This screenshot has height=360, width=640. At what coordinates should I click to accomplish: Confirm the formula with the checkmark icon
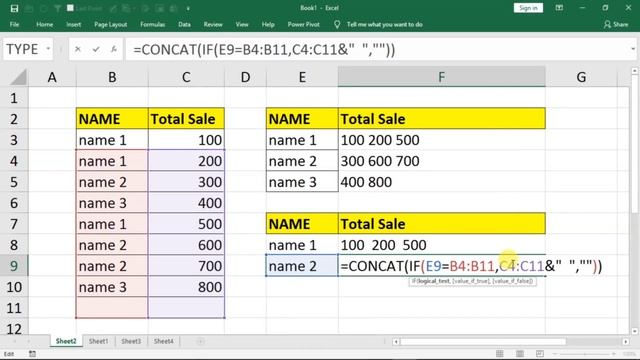(x=96, y=49)
